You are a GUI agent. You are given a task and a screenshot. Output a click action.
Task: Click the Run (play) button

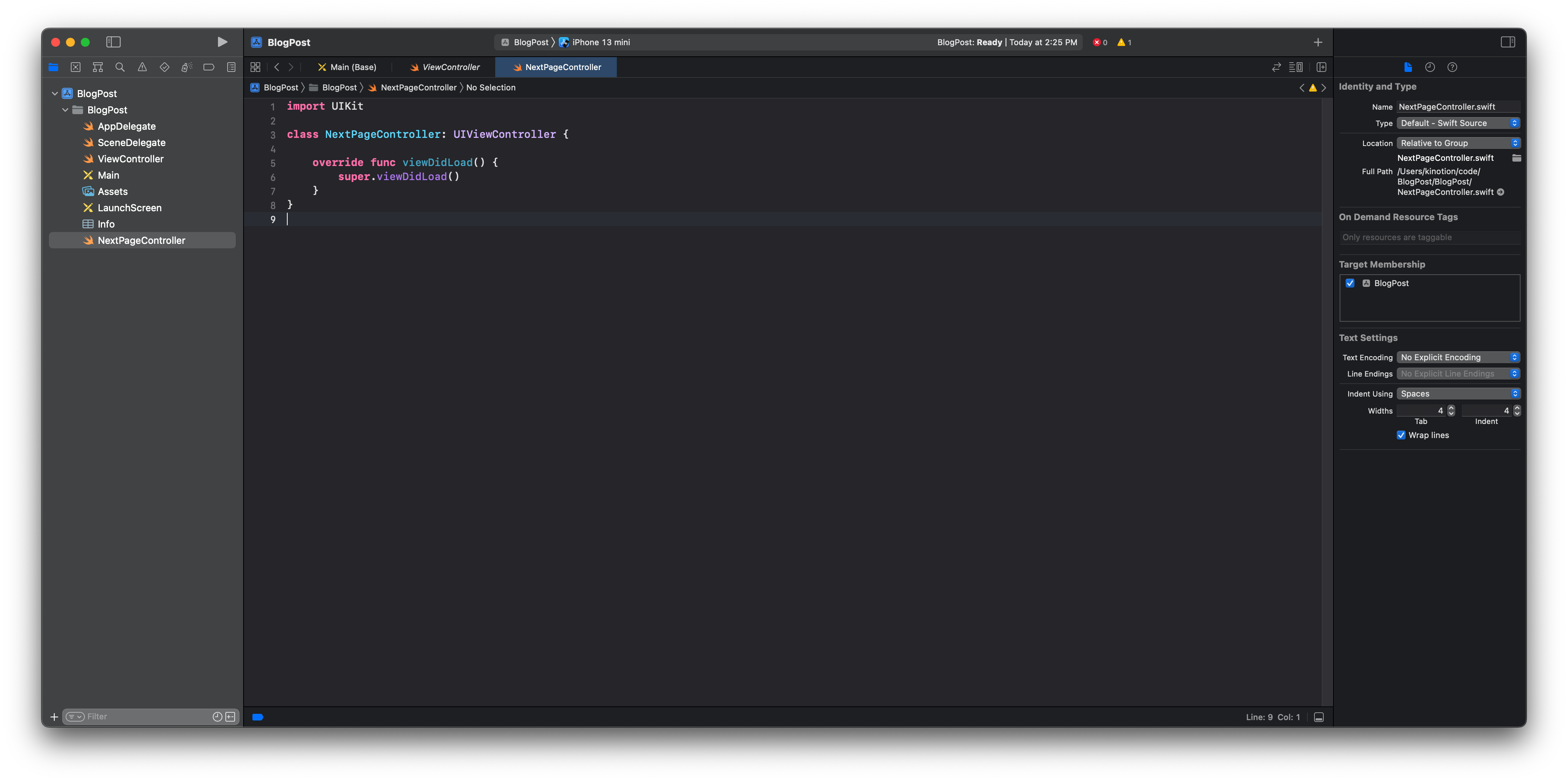[222, 42]
